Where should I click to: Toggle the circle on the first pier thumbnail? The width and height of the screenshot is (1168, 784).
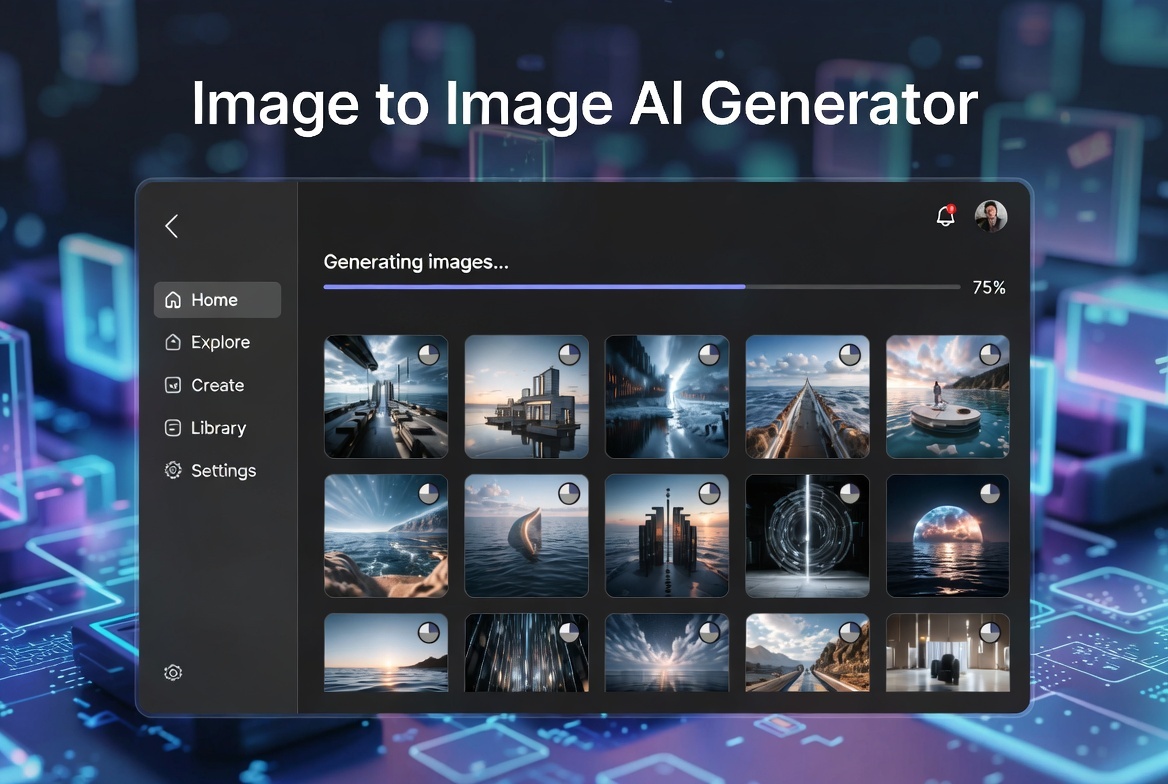[x=429, y=354]
